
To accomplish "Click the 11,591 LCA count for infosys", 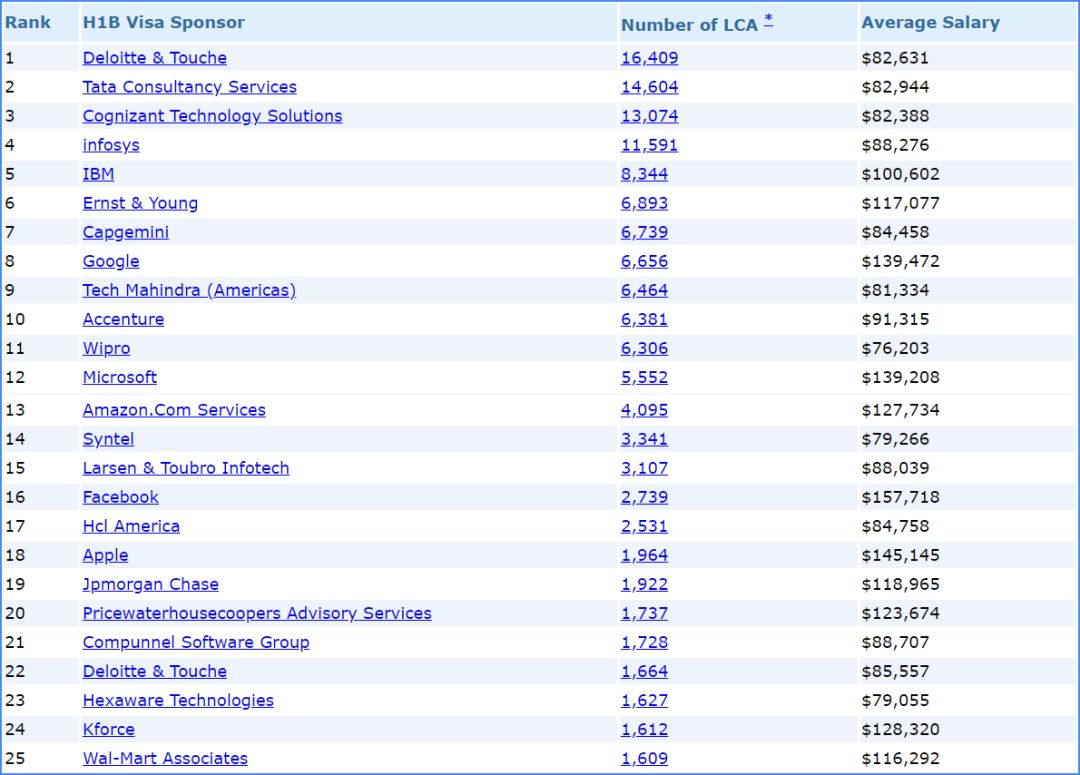I will [x=650, y=145].
